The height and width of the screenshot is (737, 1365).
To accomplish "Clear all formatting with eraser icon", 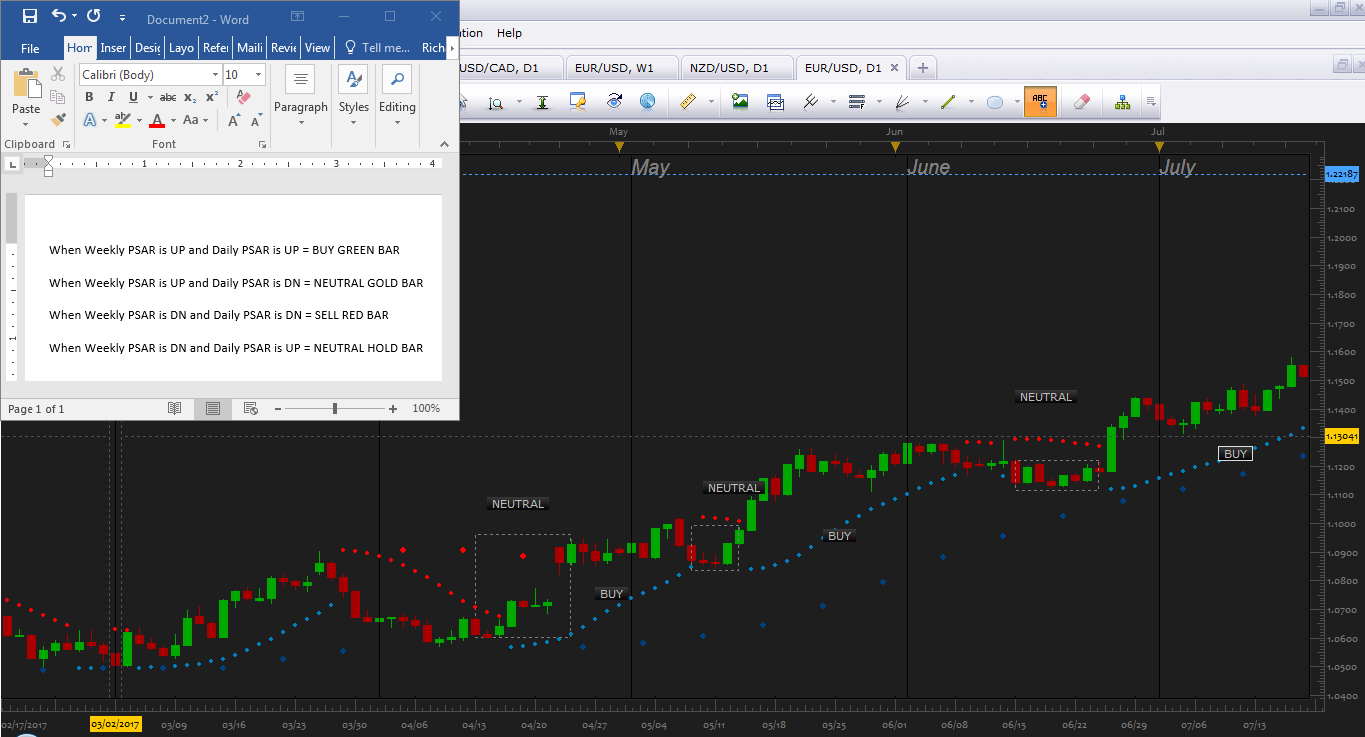I will click(244, 97).
